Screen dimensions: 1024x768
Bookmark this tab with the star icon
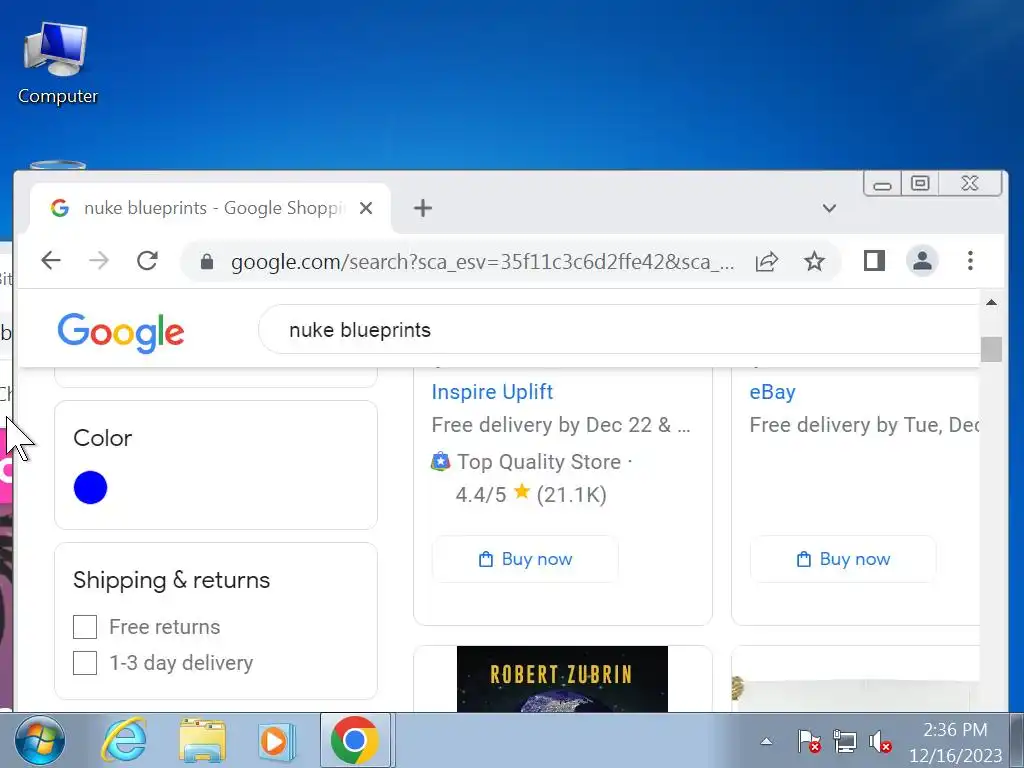(x=814, y=261)
